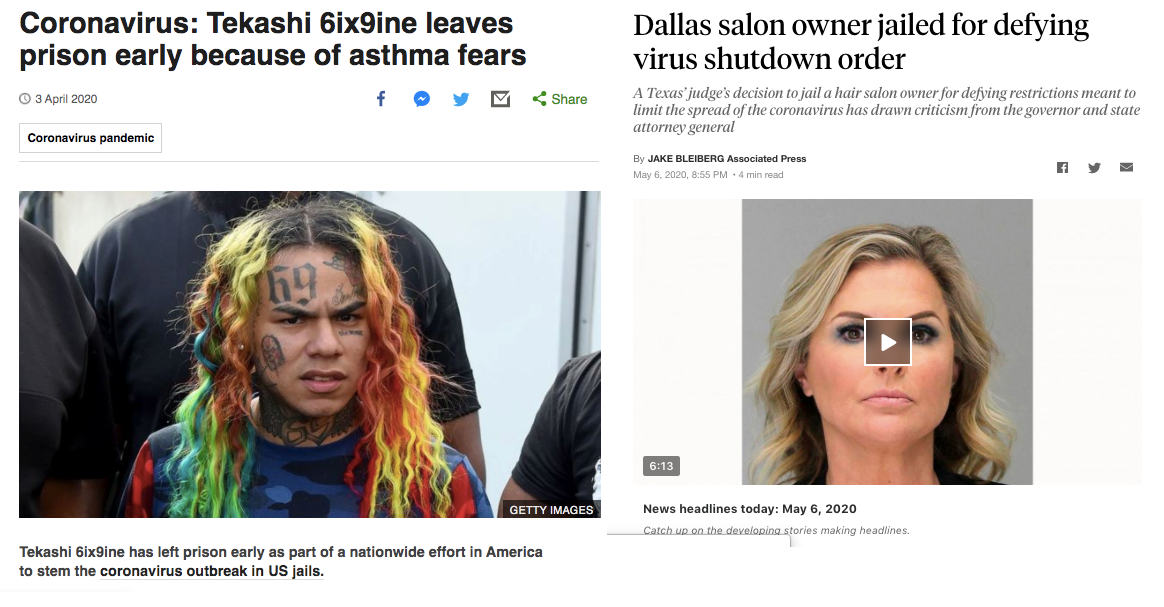Email the Dallas salon owner story
This screenshot has height=607, width=1164.
1126,167
